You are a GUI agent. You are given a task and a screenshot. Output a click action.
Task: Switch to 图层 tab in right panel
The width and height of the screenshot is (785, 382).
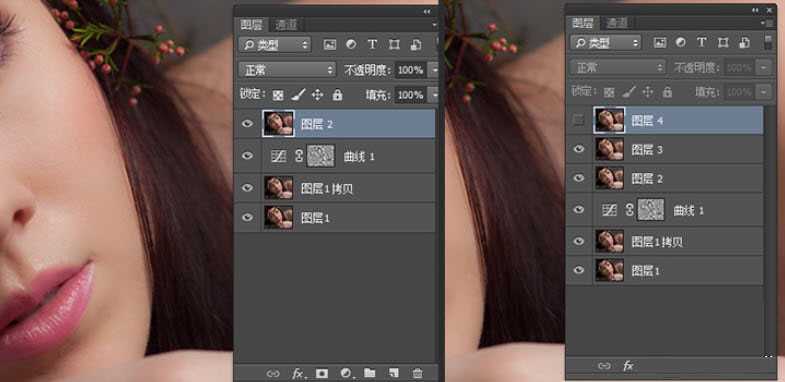coord(582,23)
